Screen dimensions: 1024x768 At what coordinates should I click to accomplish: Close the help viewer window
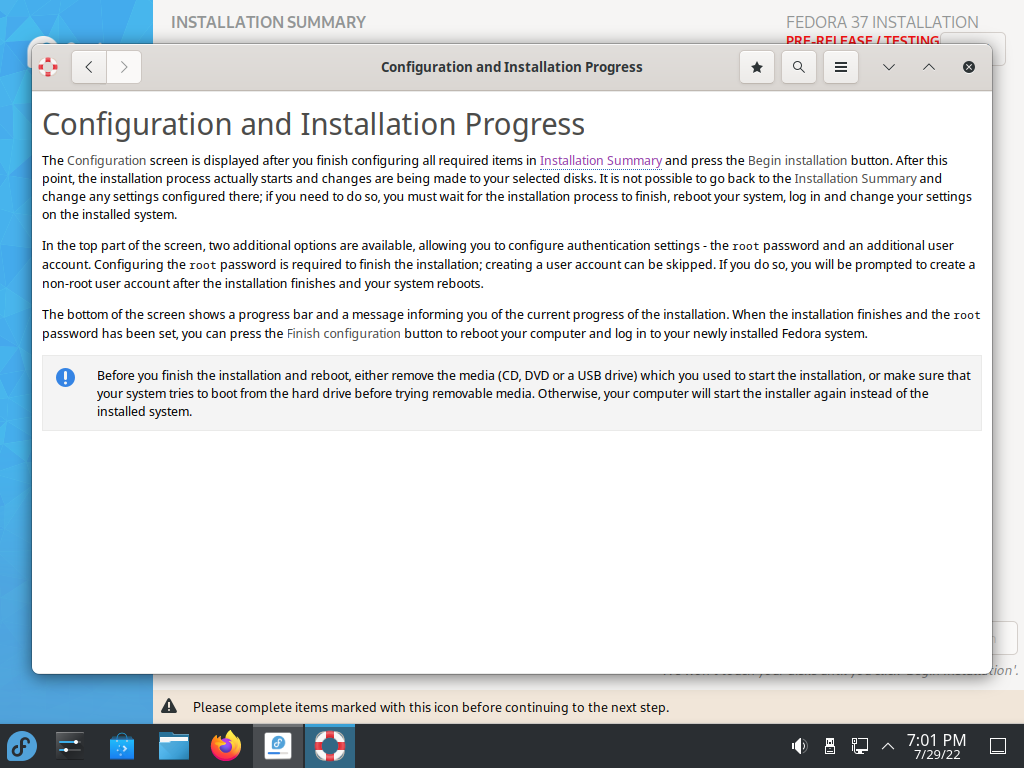point(969,67)
